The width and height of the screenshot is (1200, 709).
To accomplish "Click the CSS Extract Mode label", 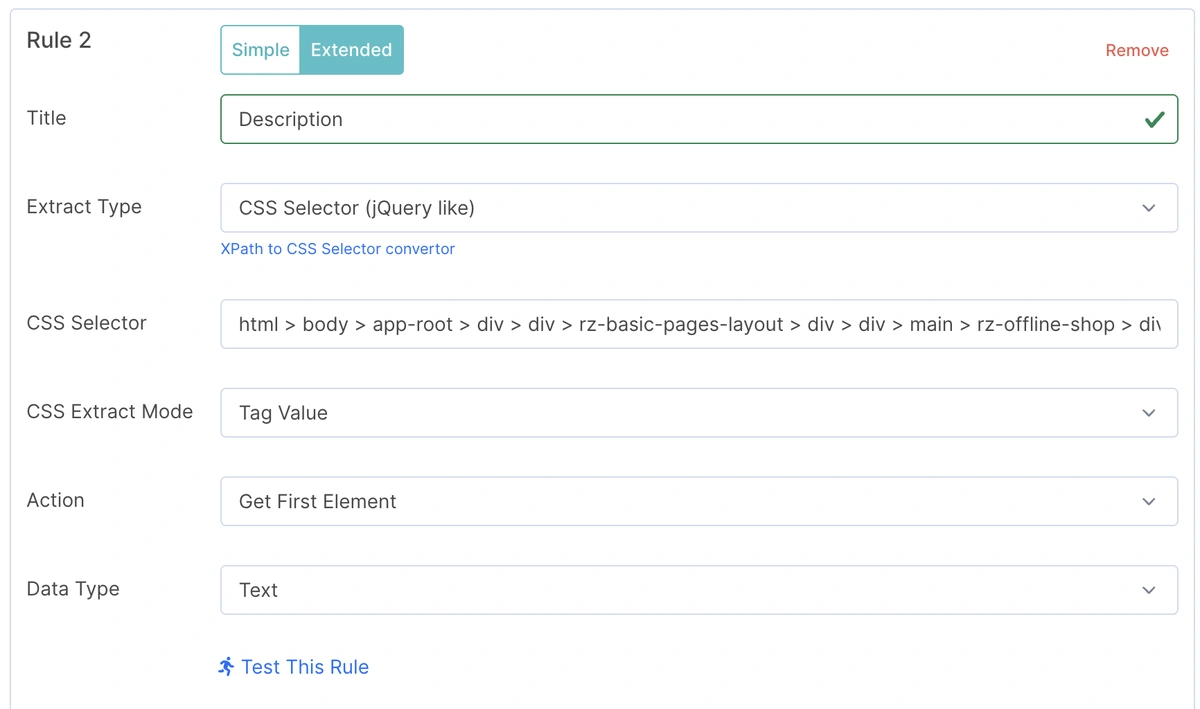I will click(x=110, y=411).
